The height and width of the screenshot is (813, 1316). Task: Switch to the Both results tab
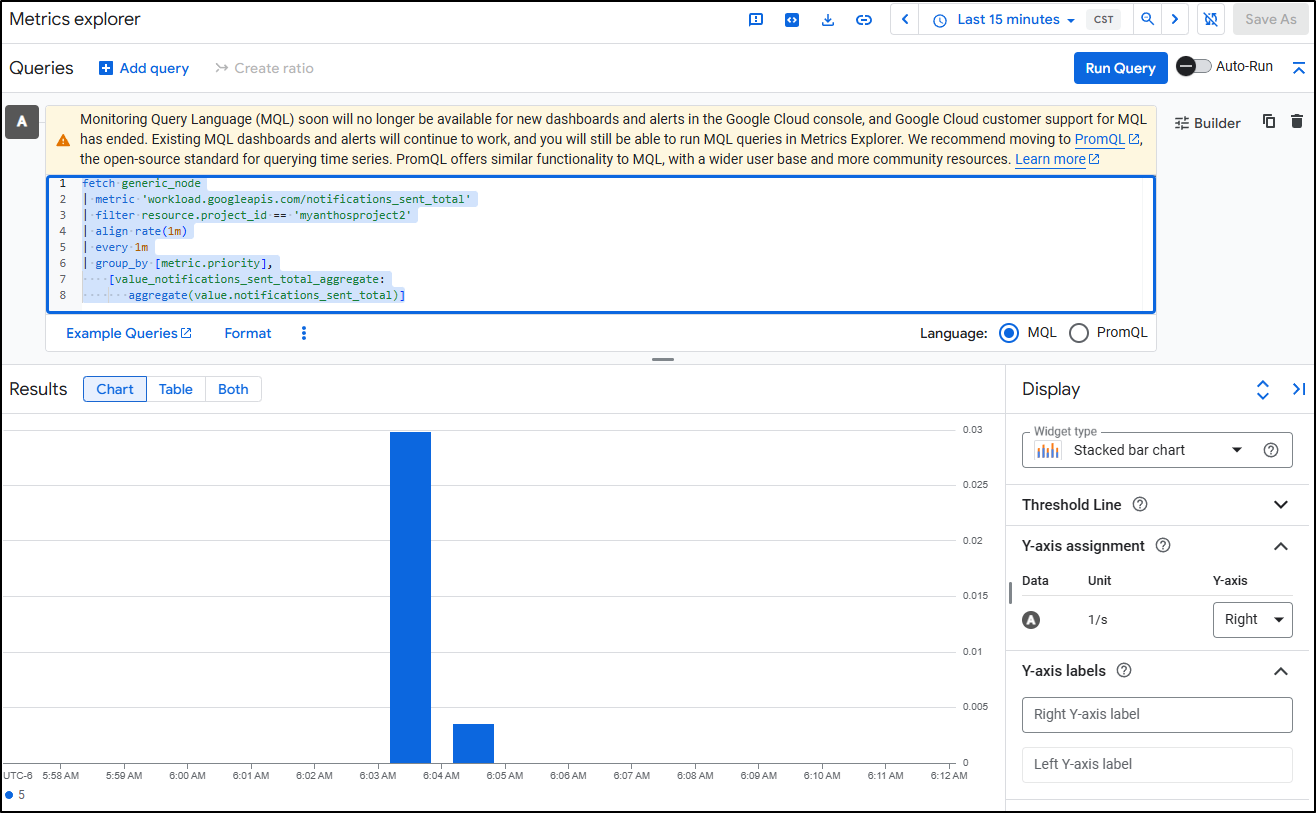[x=233, y=389]
